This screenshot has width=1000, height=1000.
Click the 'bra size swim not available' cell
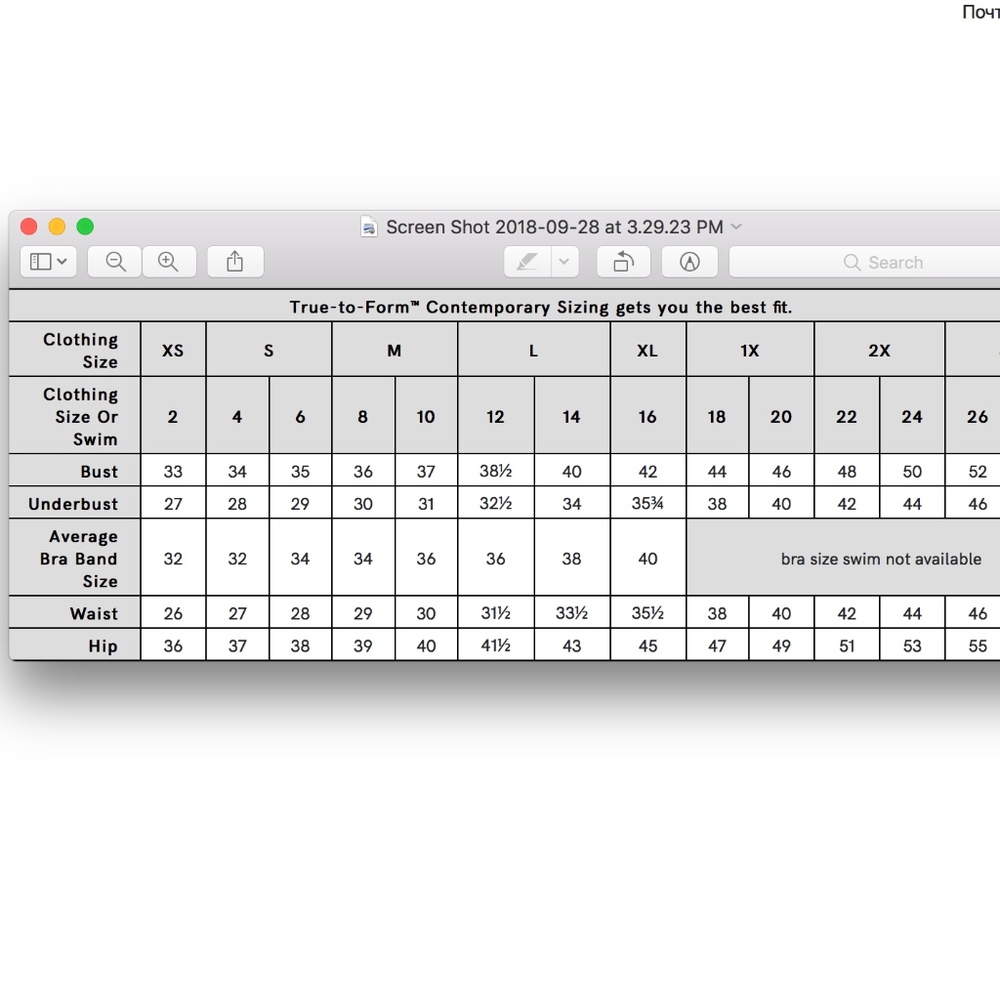tap(880, 559)
